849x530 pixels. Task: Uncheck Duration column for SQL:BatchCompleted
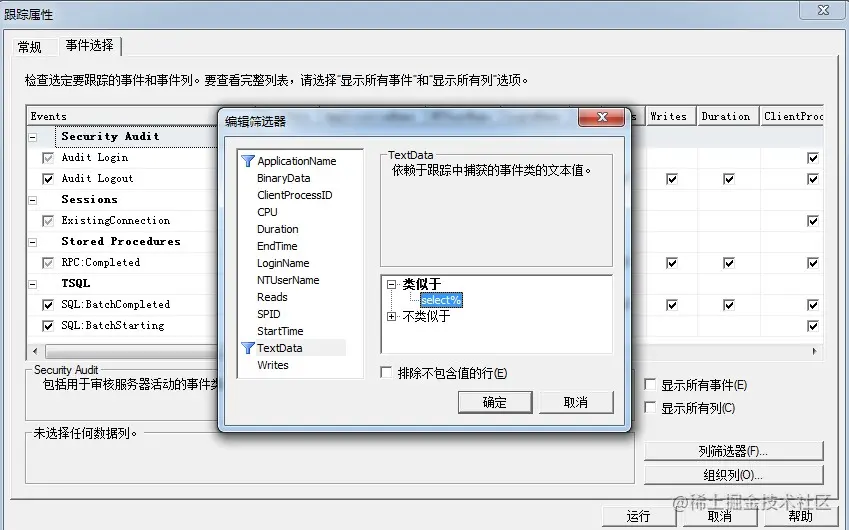coord(729,305)
